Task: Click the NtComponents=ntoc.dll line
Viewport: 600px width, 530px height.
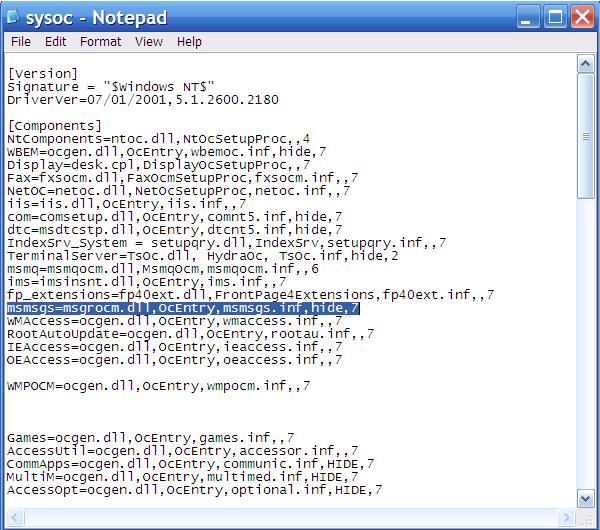Action: point(158,139)
